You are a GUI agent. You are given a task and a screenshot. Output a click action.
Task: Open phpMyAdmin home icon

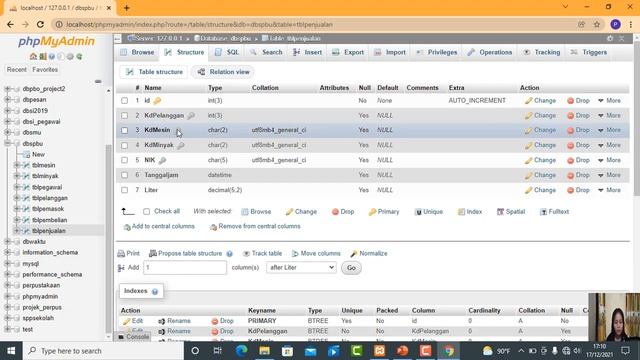33,56
